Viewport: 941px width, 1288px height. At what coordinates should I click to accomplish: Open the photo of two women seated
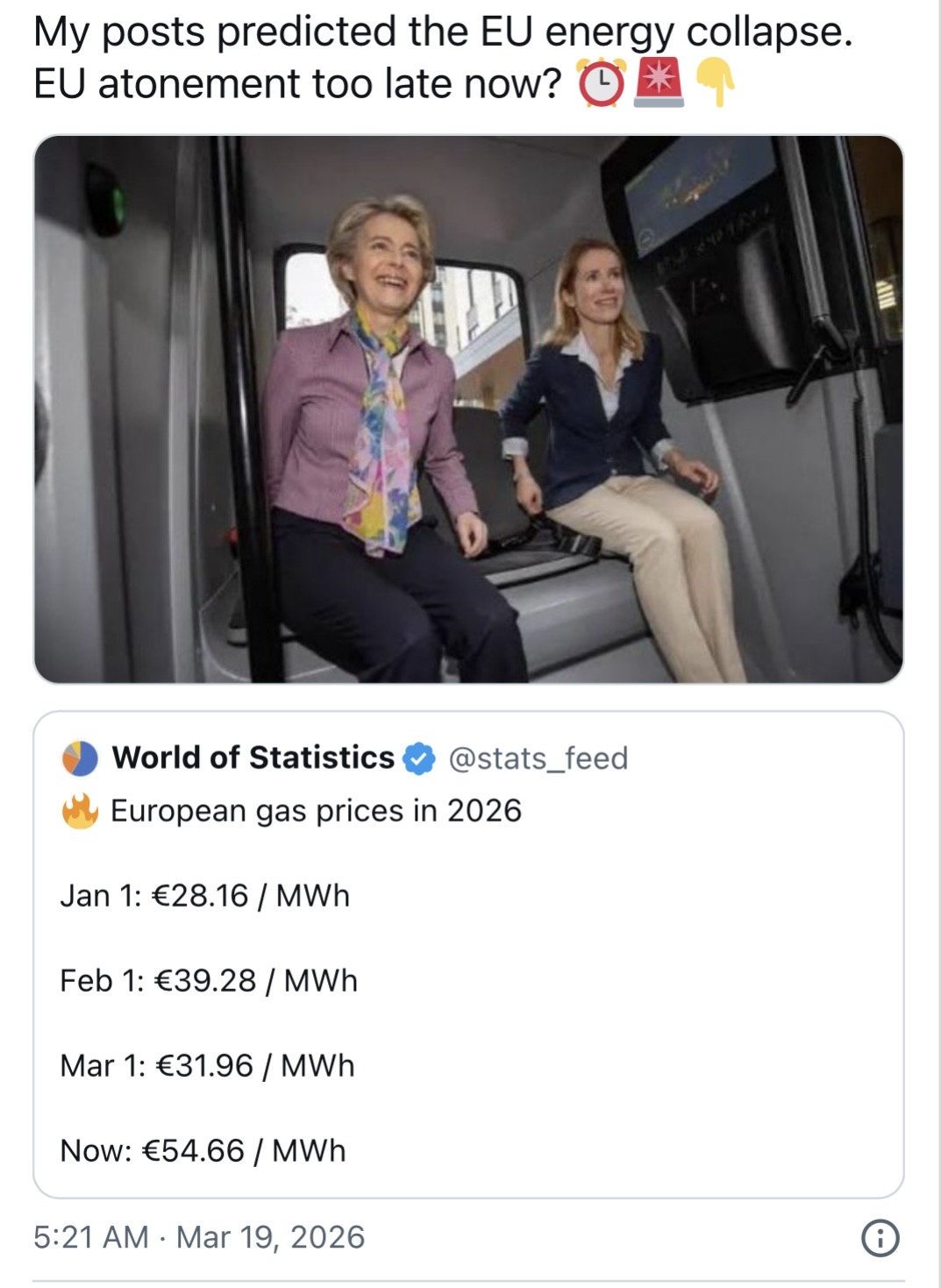pos(468,409)
